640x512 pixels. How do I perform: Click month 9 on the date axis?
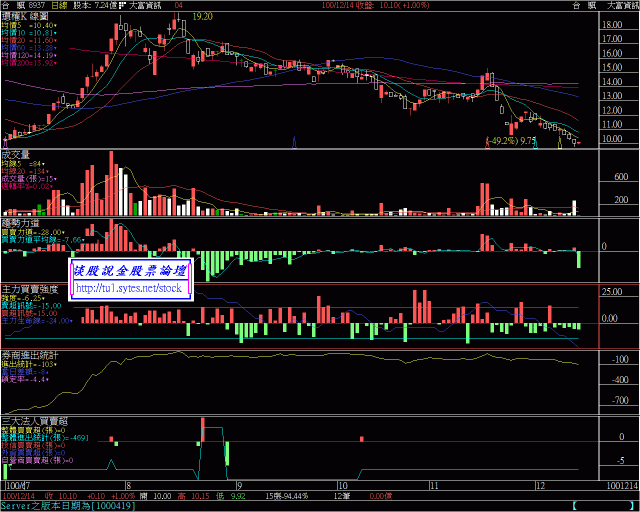(x=240, y=486)
